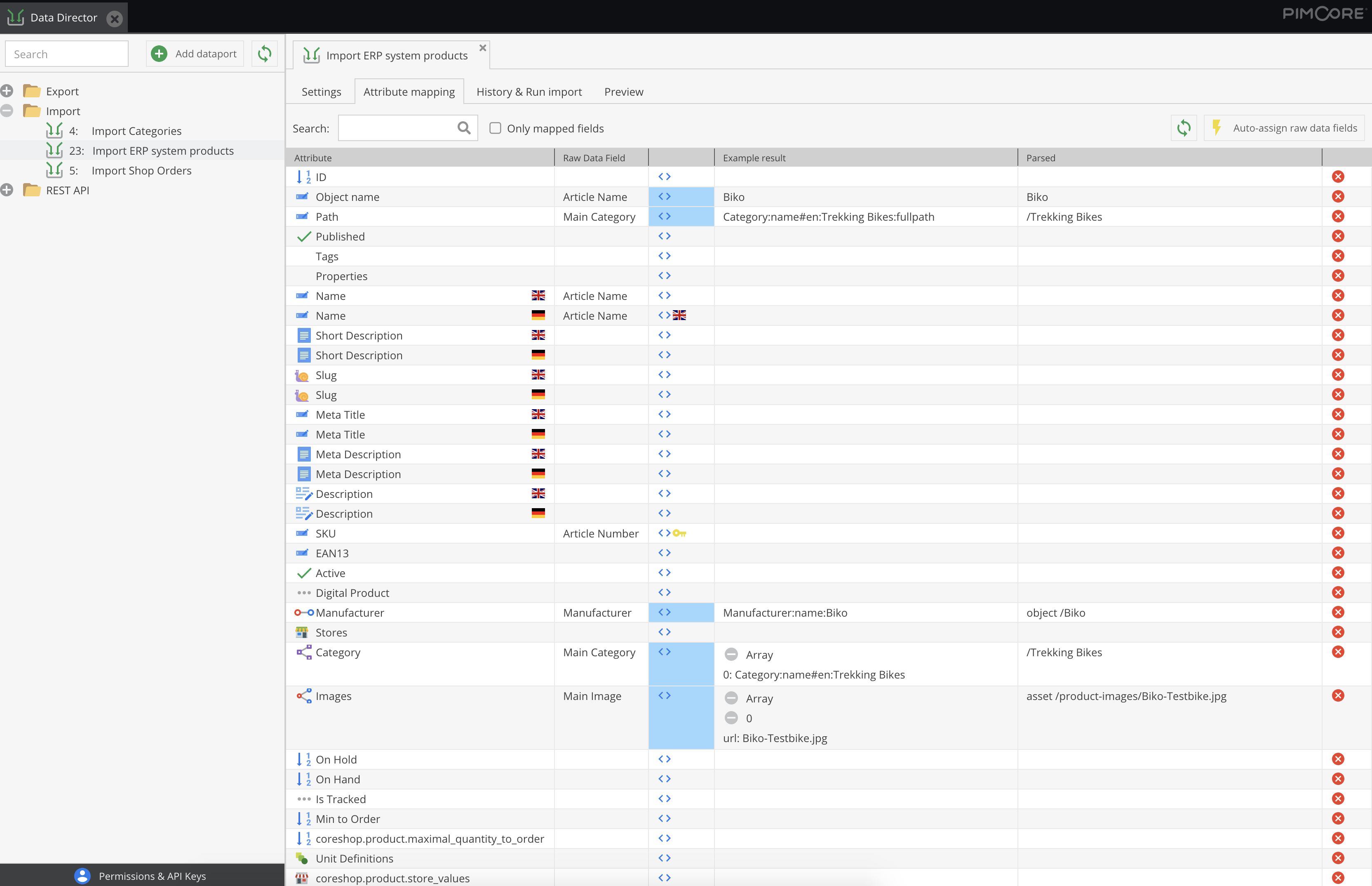Click the sidebar refresh dataports icon
The width and height of the screenshot is (1372, 886).
click(264, 54)
